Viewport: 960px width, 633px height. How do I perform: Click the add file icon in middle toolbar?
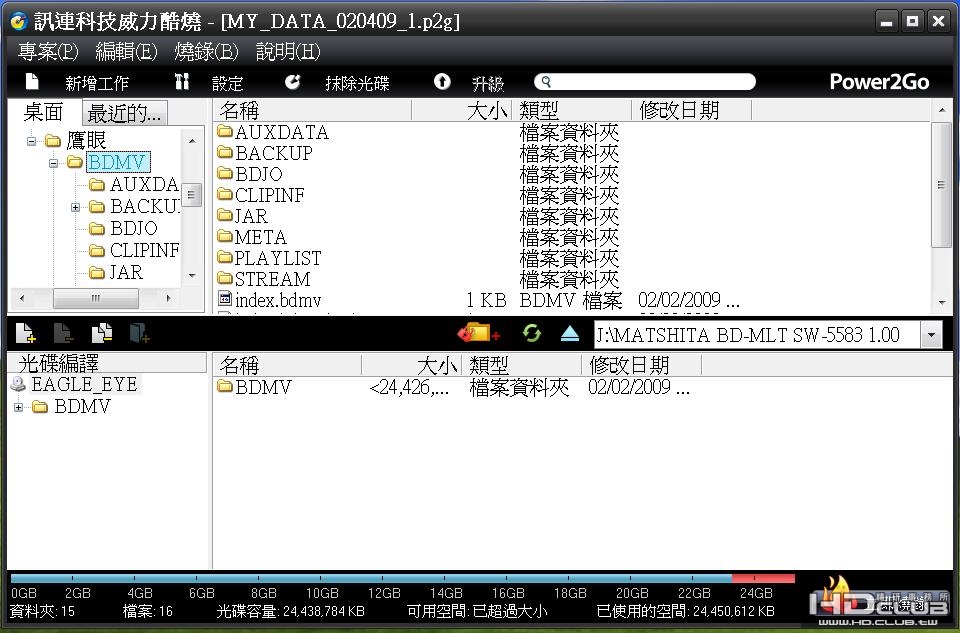25,332
